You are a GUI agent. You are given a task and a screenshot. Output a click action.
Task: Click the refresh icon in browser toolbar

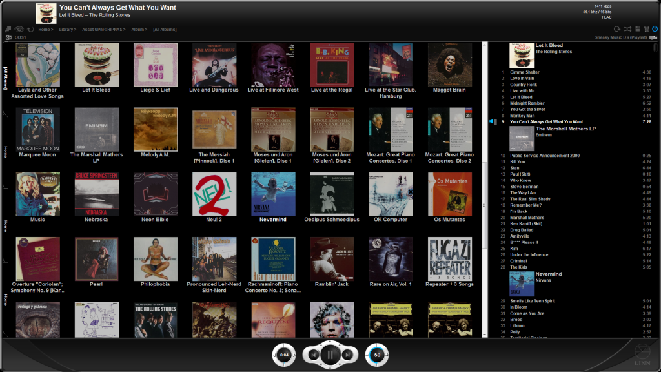[30, 29]
